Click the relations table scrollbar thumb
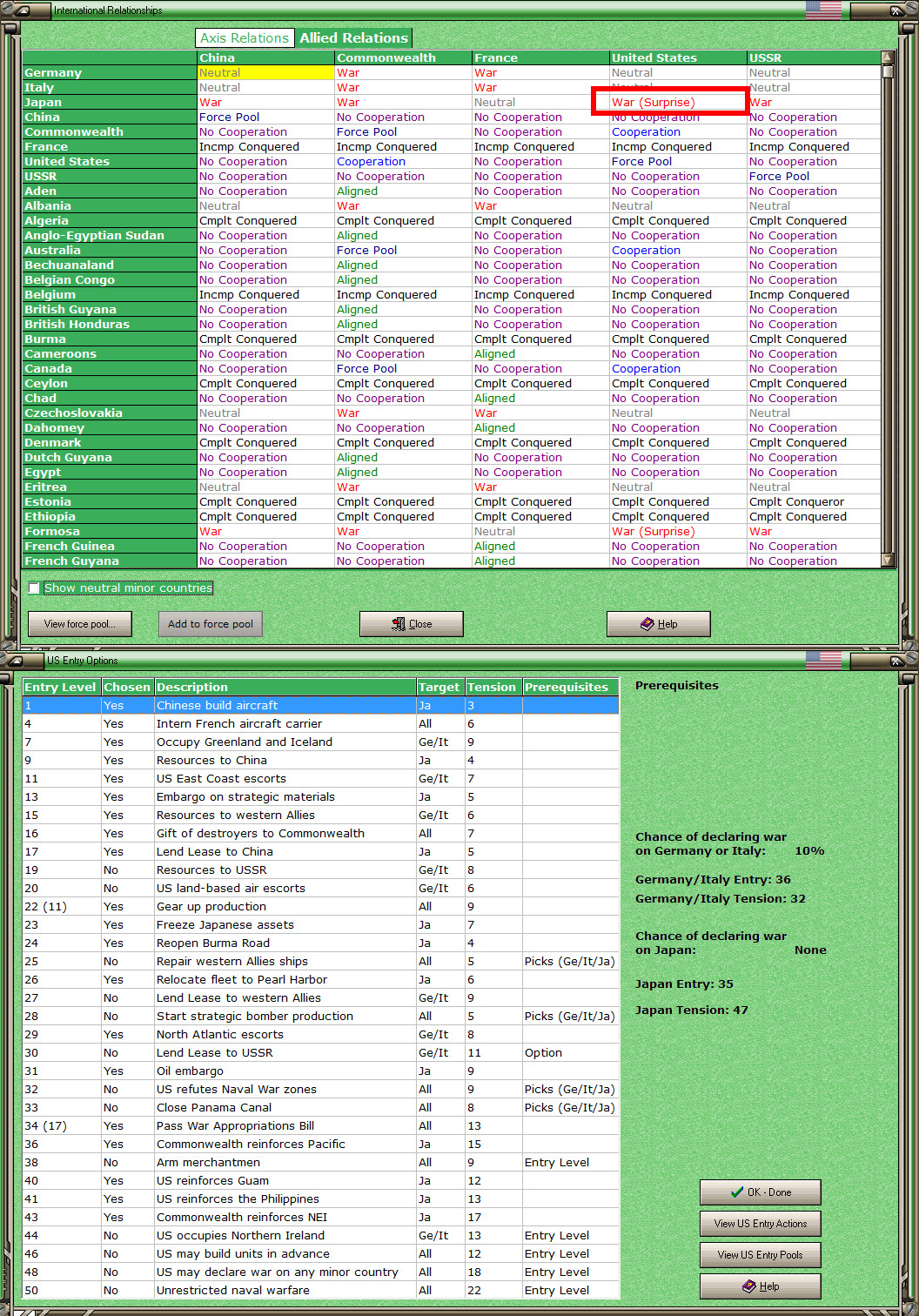 coord(888,72)
